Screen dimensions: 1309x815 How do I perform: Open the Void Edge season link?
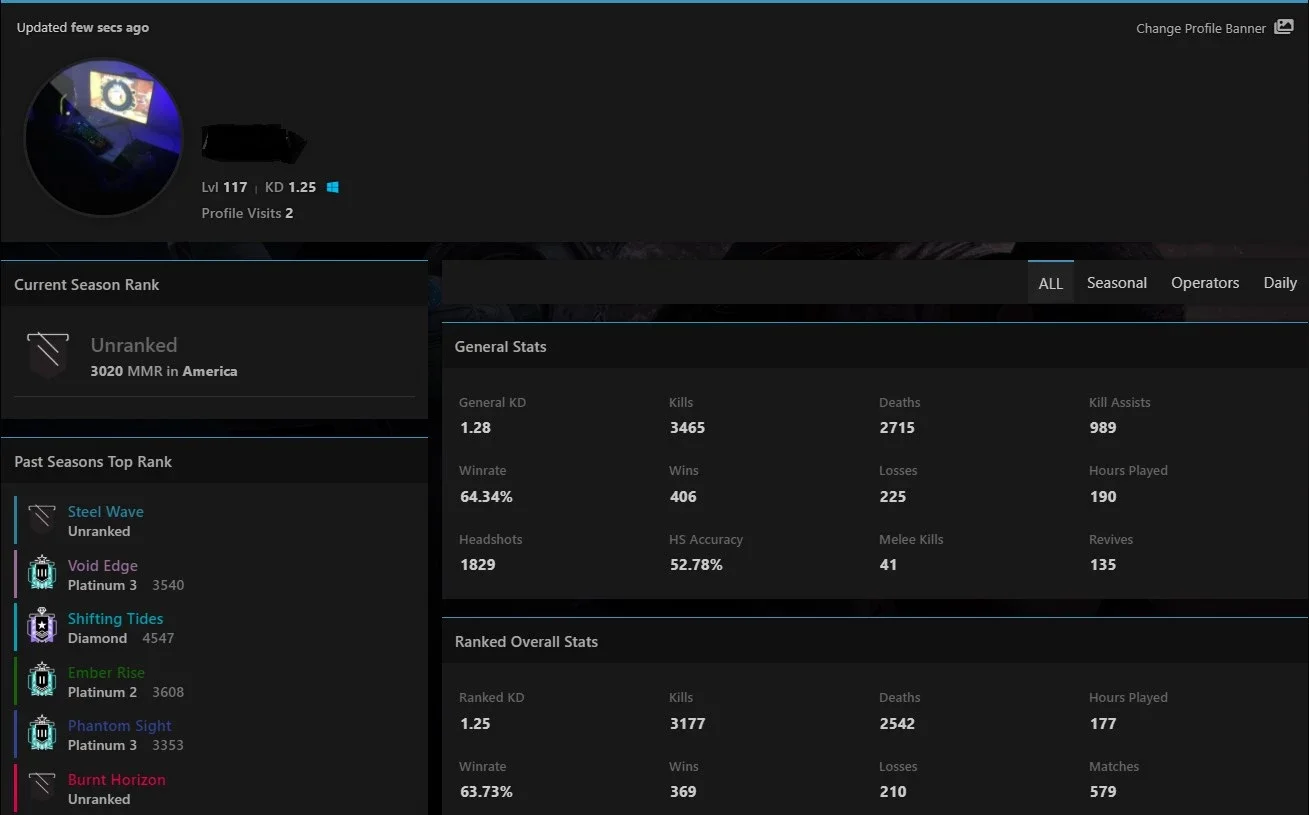pos(103,565)
